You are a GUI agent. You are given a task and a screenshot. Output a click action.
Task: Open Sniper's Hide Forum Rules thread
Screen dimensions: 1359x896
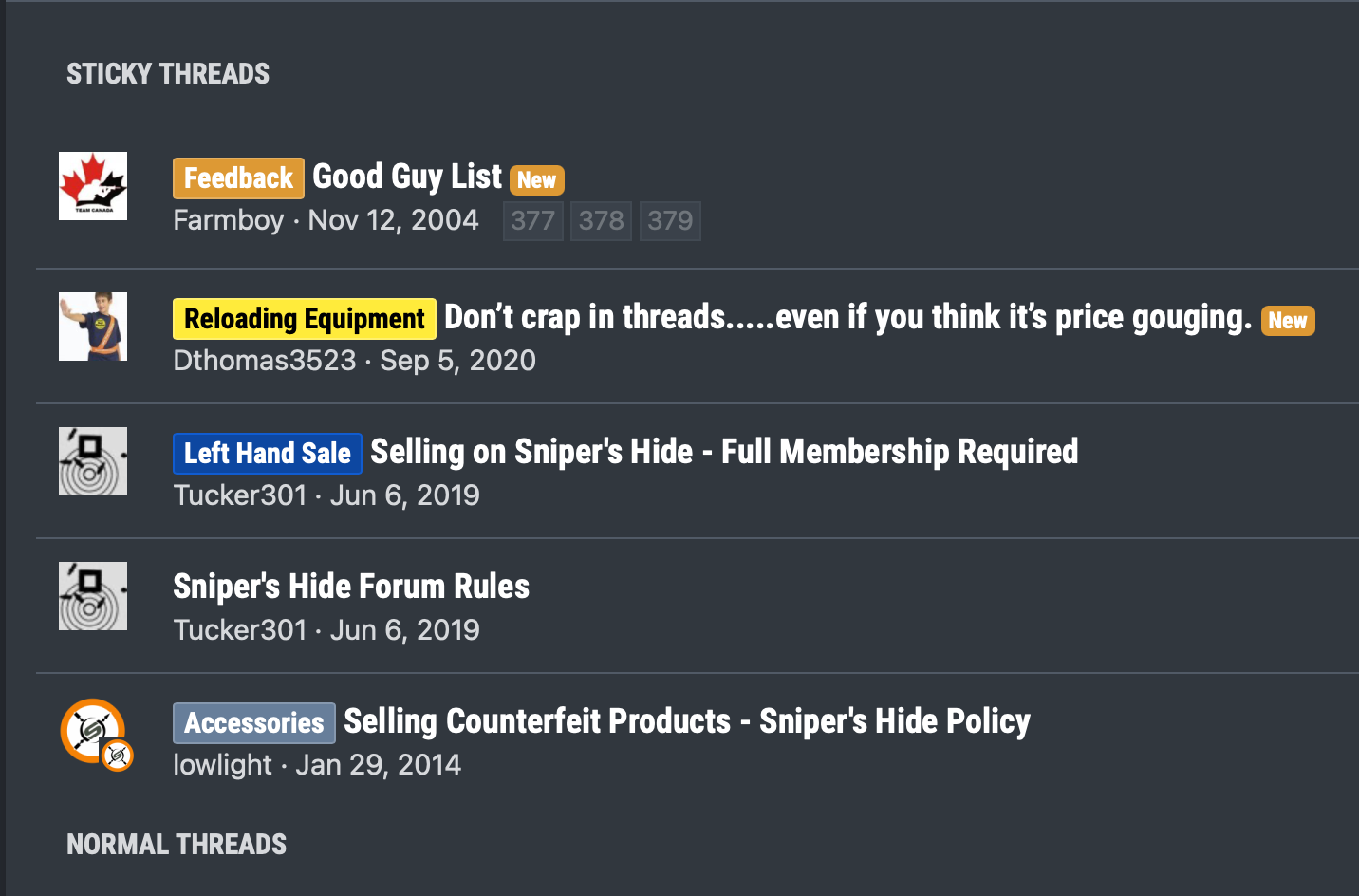(351, 587)
